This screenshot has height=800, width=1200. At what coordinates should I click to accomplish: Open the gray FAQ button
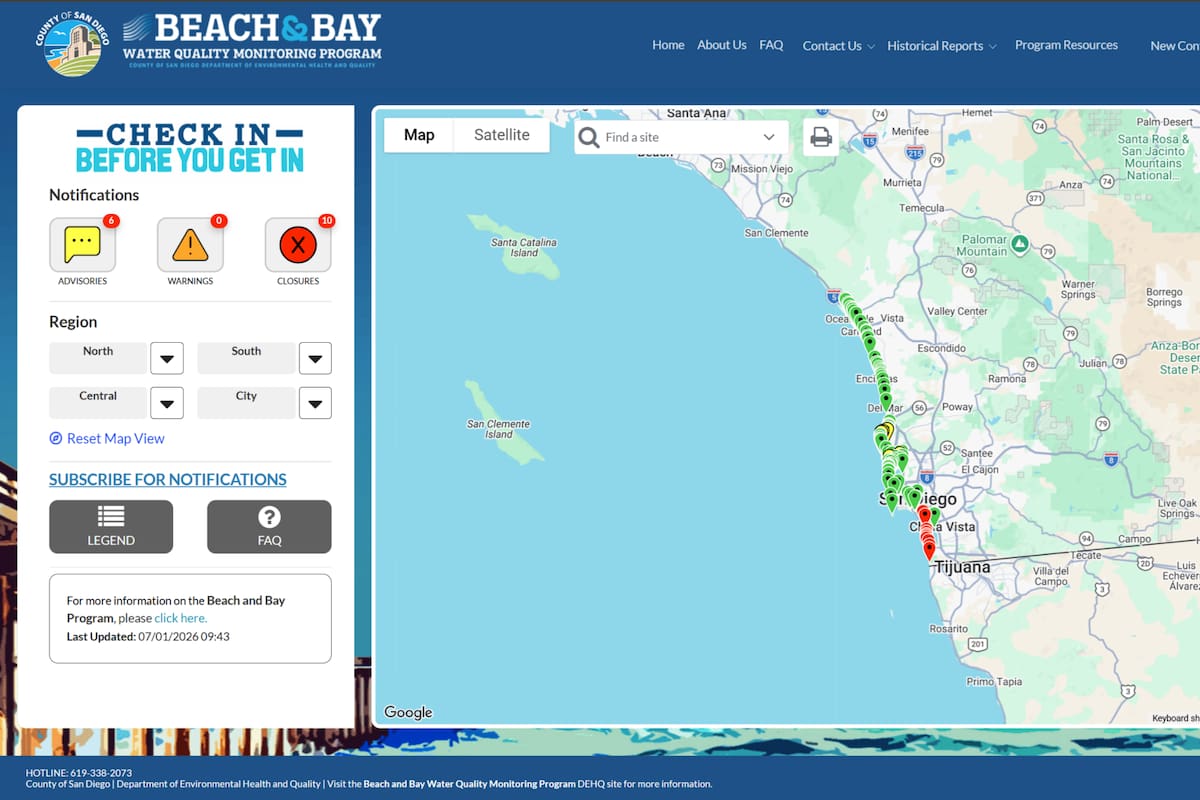coord(269,527)
